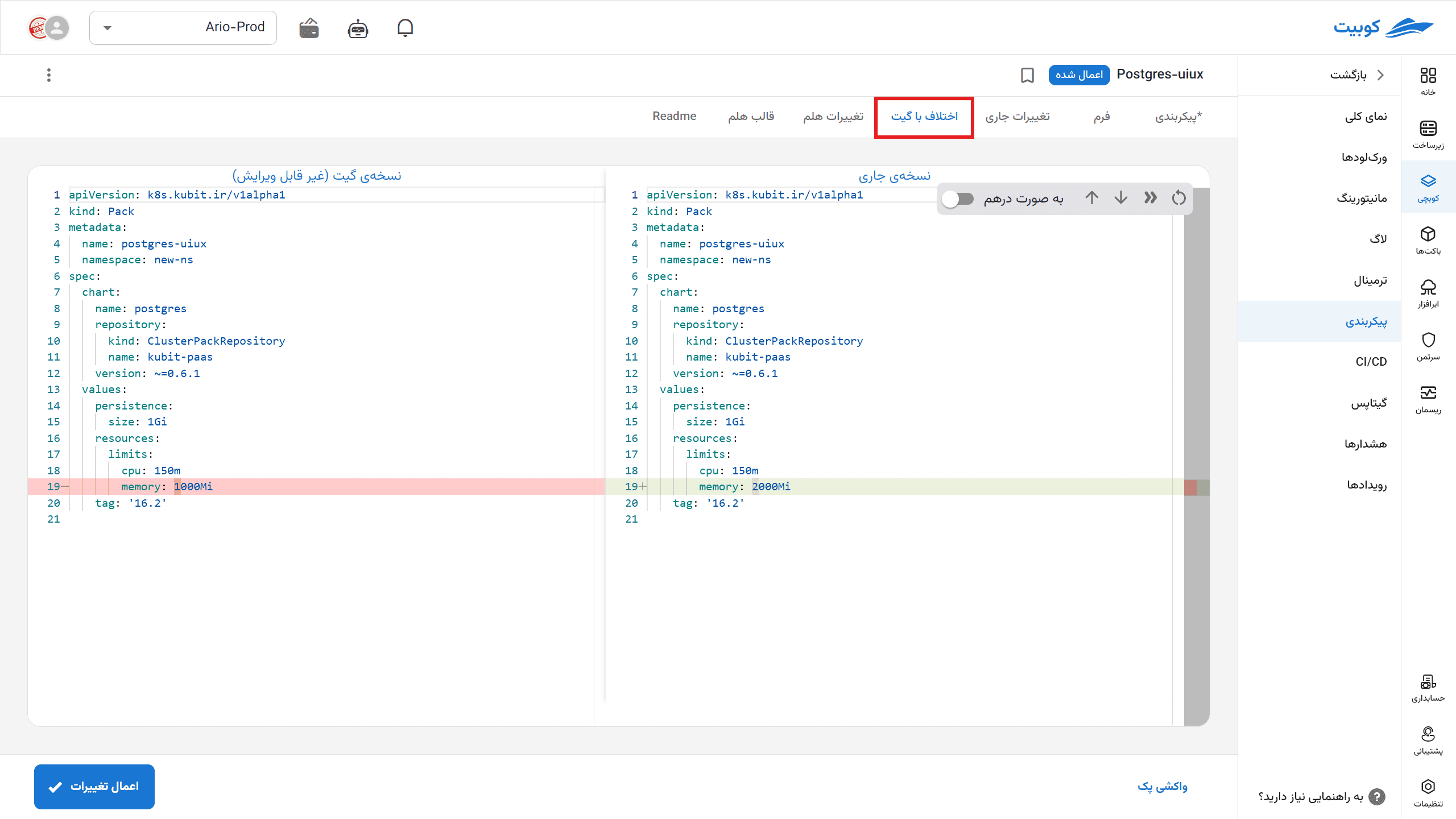Open تنظیمات settings in sidebar
Screen dimensions: 1456x819
coord(1428,793)
